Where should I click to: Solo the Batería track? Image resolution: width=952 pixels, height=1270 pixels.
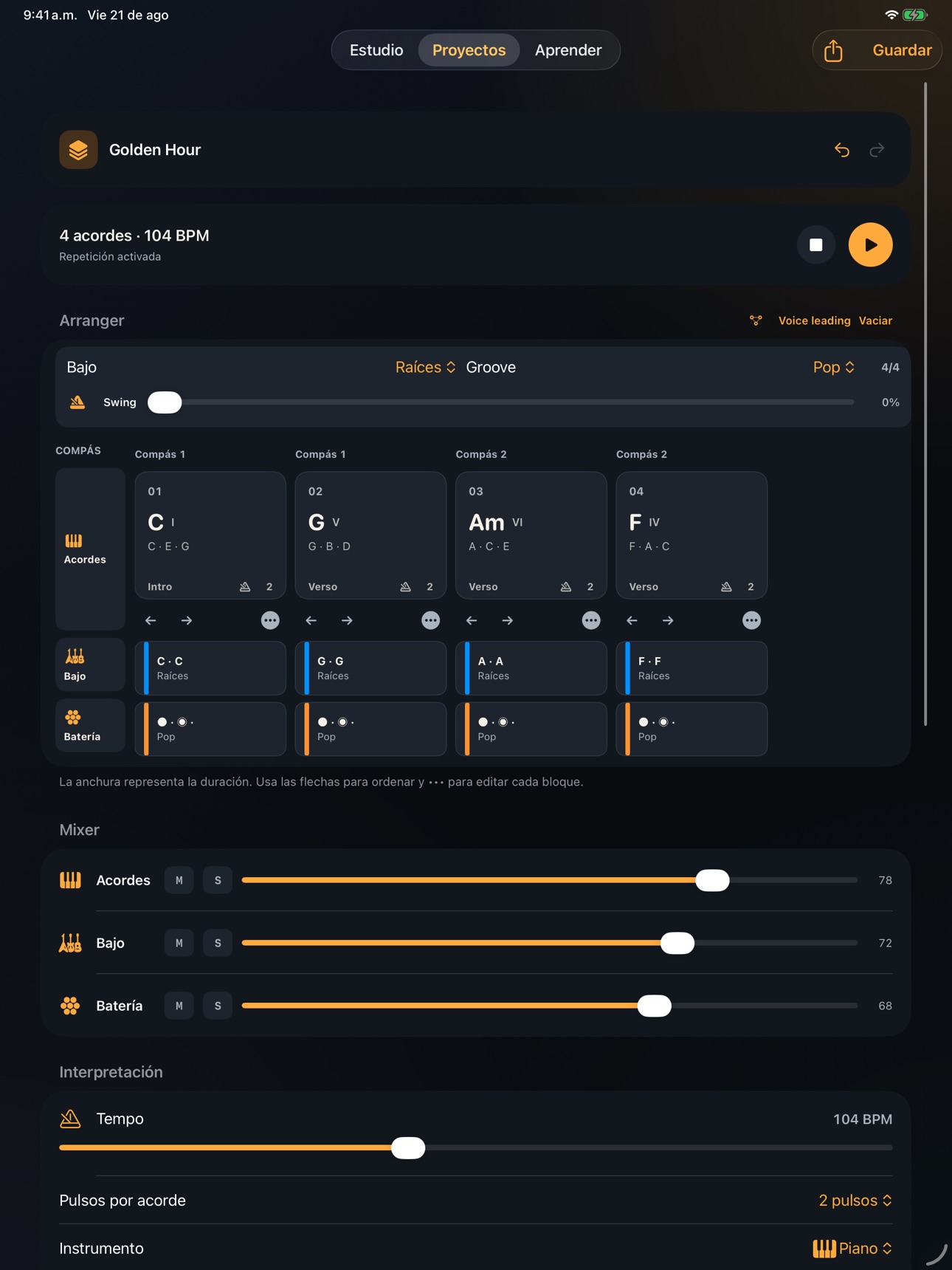pos(218,1006)
